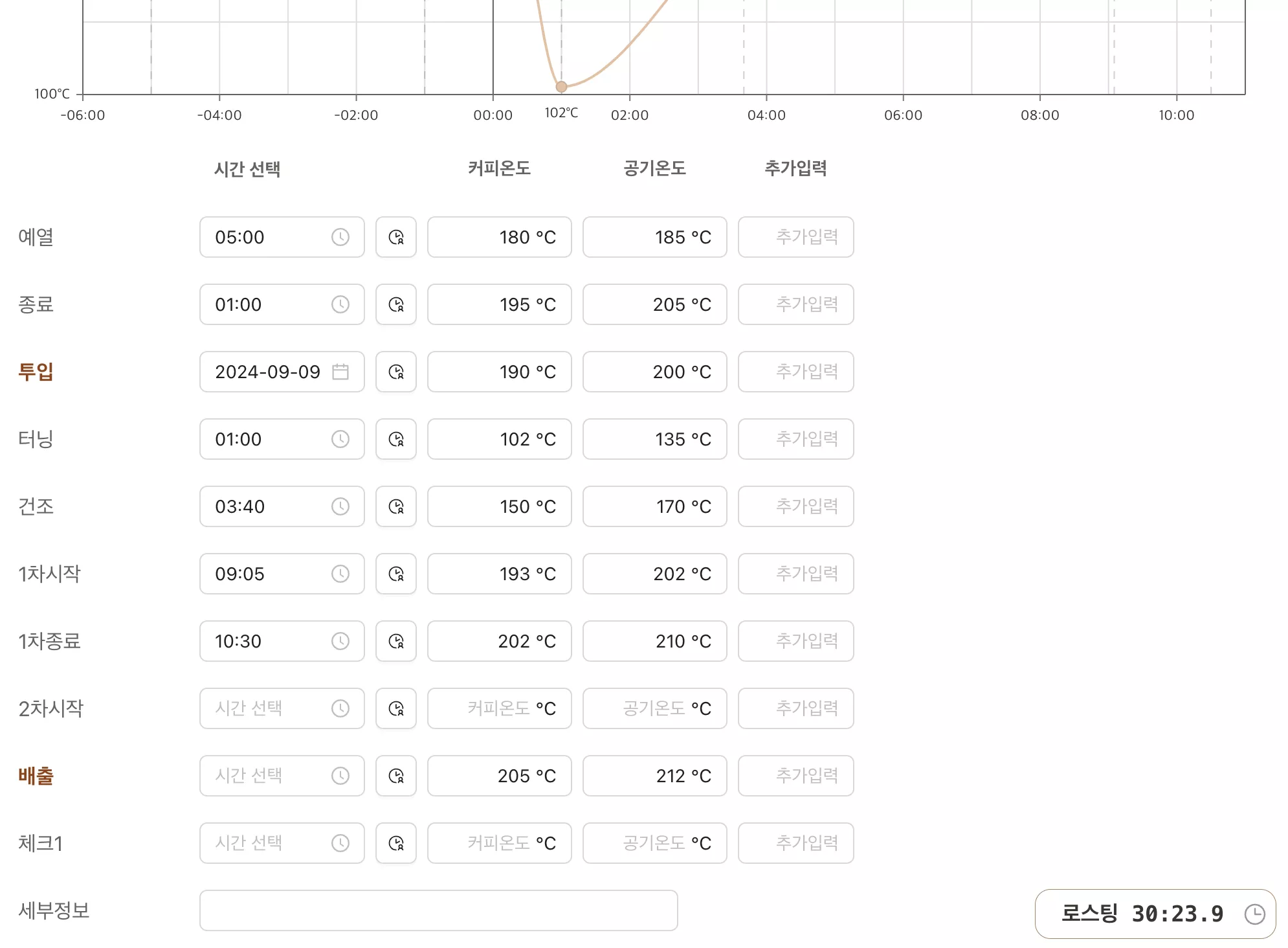Click the empty 배출 time selection field
The image size is (1288, 948).
282,776
